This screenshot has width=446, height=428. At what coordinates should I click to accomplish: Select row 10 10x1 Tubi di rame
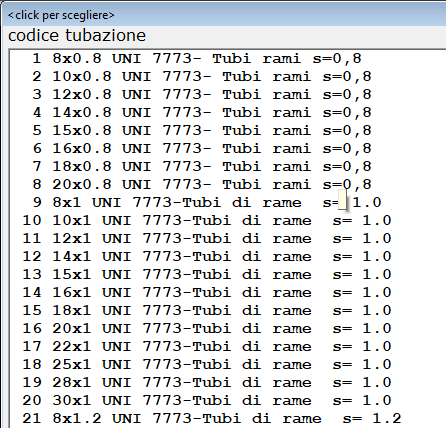[228, 220]
